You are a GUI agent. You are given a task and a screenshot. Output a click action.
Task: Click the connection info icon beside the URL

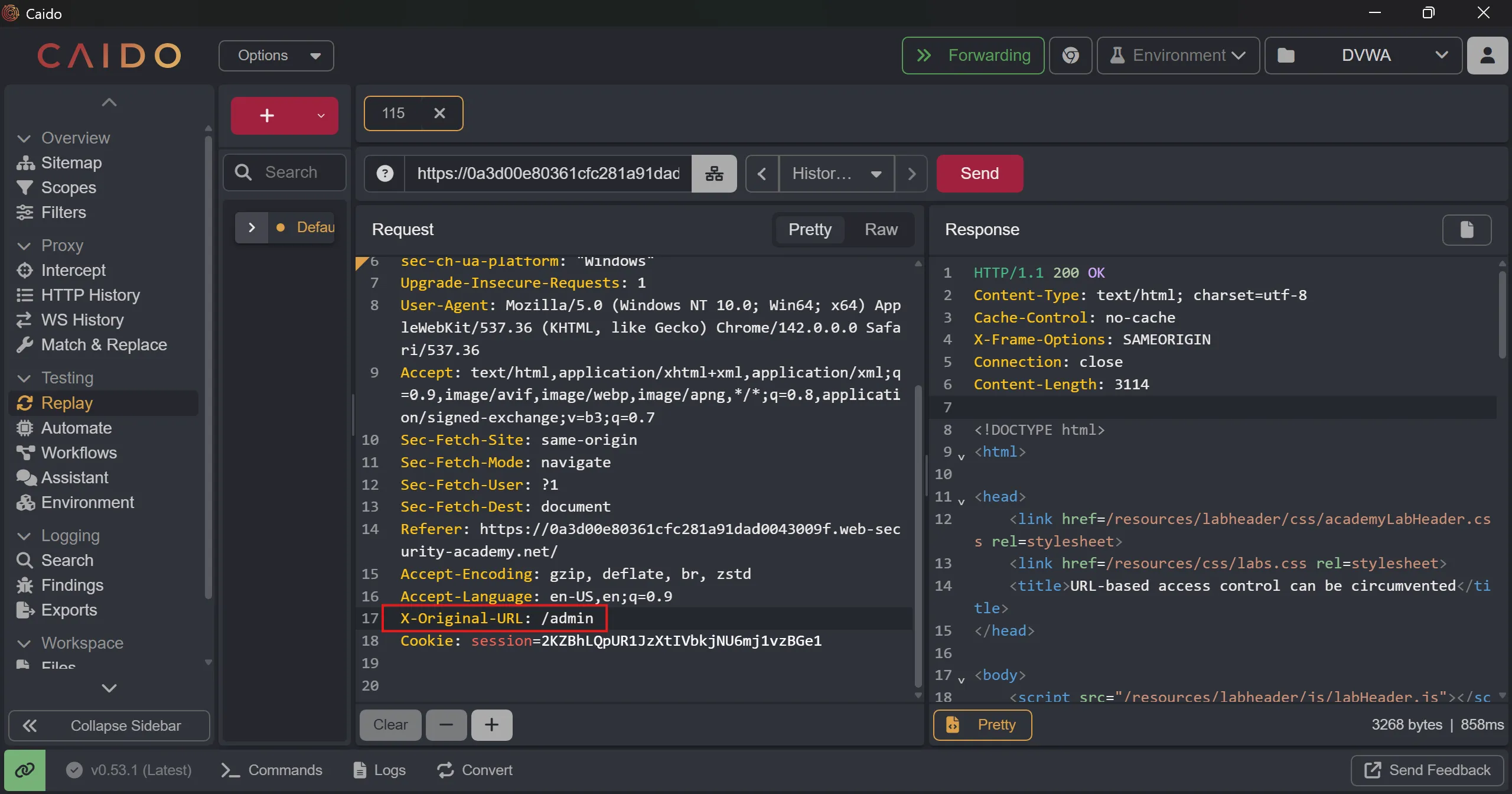[x=714, y=173]
